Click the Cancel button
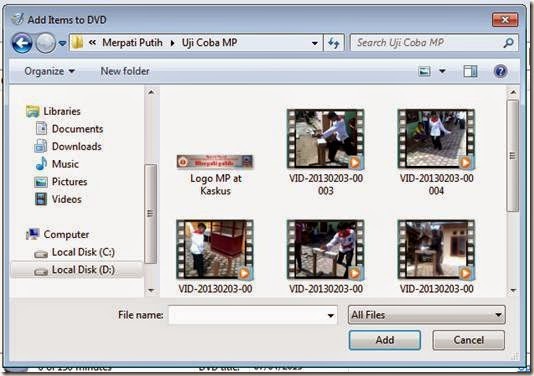The image size is (534, 376). [x=469, y=340]
